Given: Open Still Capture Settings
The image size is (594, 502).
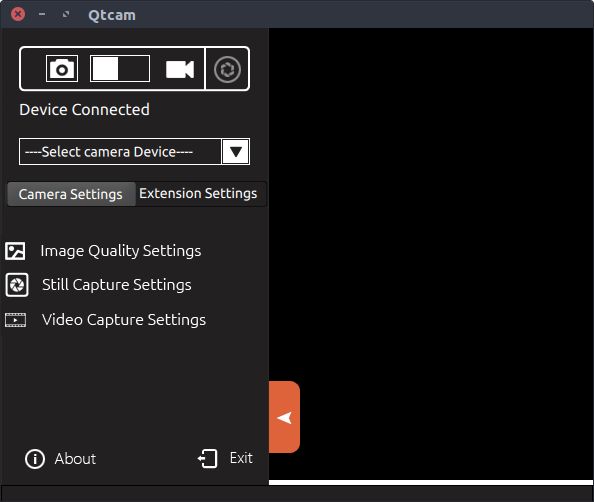Looking at the screenshot, I should (x=117, y=285).
